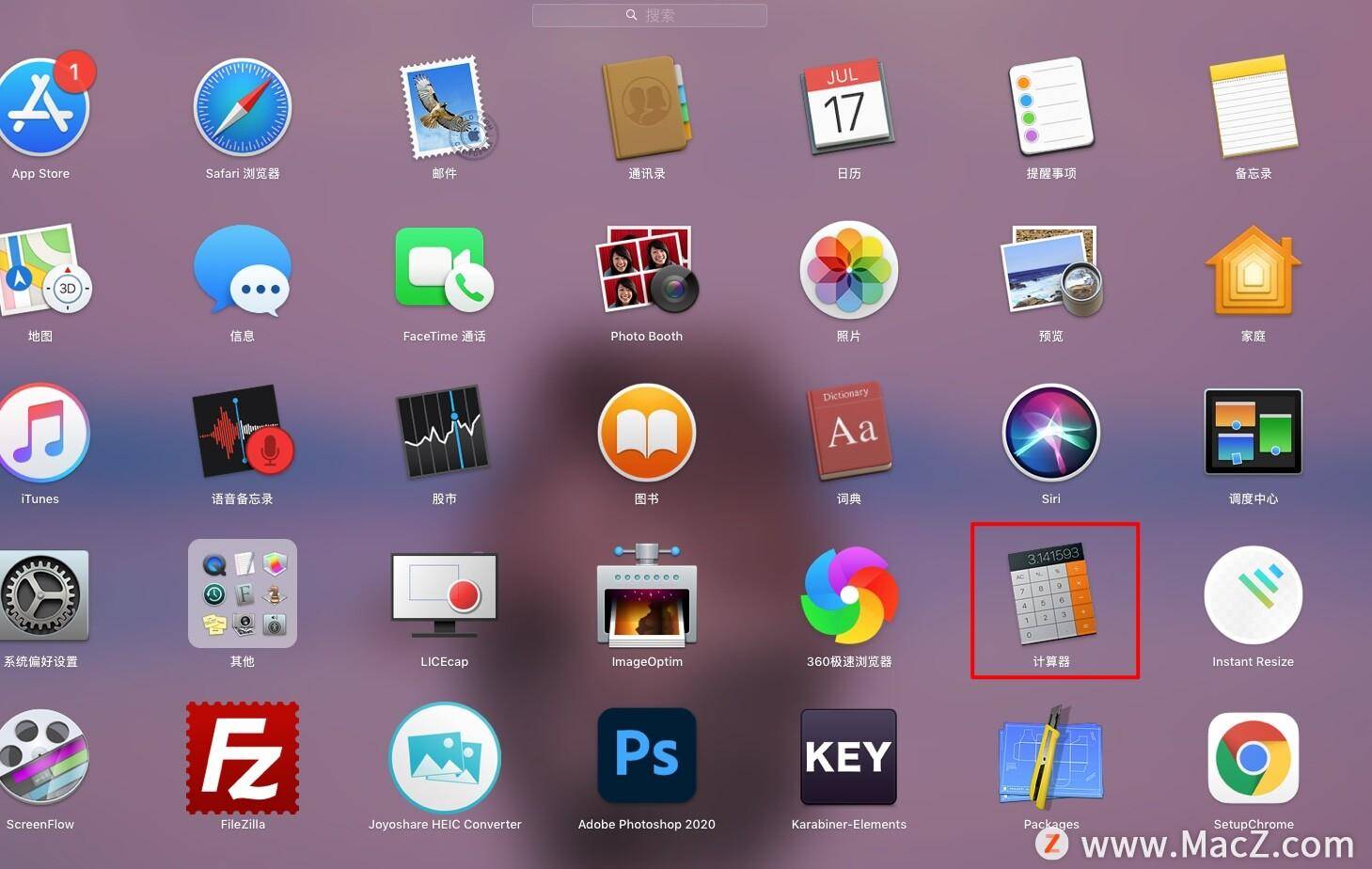Screen dimensions: 1372x869
Task: Launch LICEcap
Action: (x=444, y=595)
